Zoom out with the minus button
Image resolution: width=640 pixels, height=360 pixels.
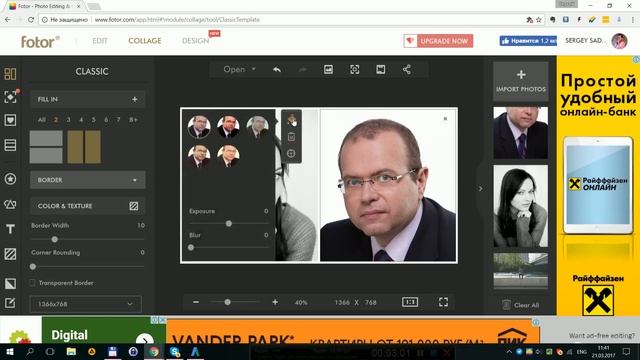click(x=196, y=302)
